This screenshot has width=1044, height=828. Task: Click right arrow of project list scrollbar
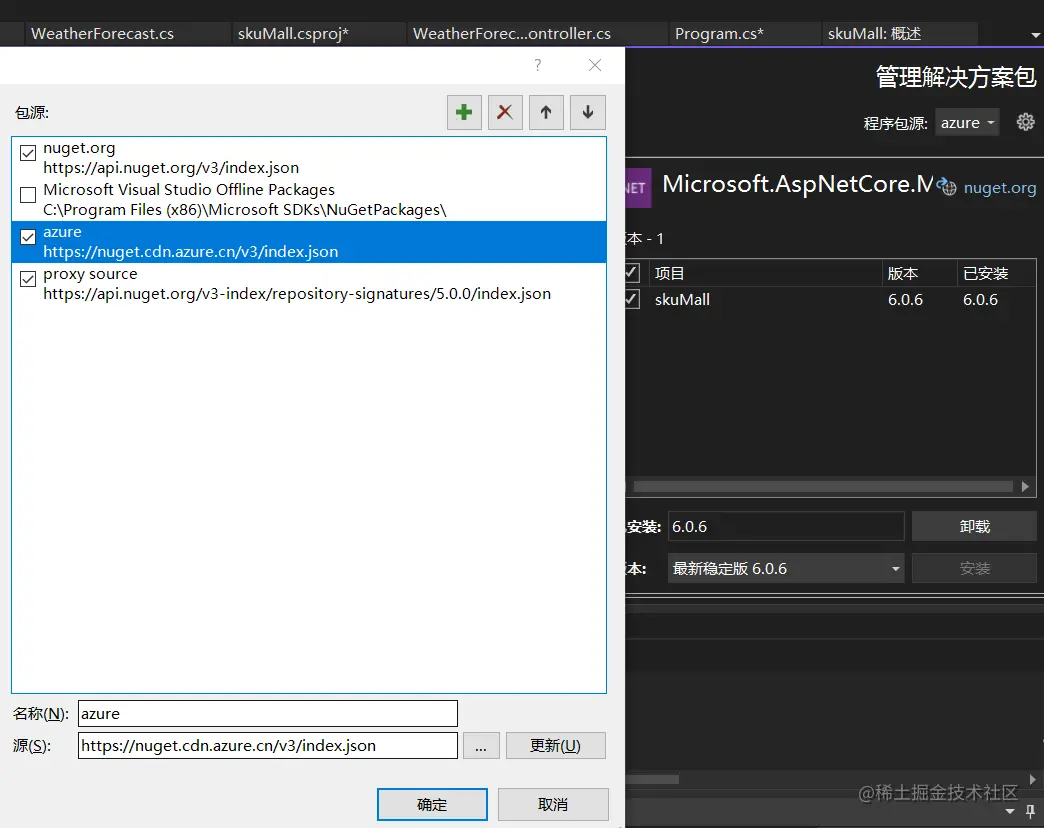[x=1025, y=487]
